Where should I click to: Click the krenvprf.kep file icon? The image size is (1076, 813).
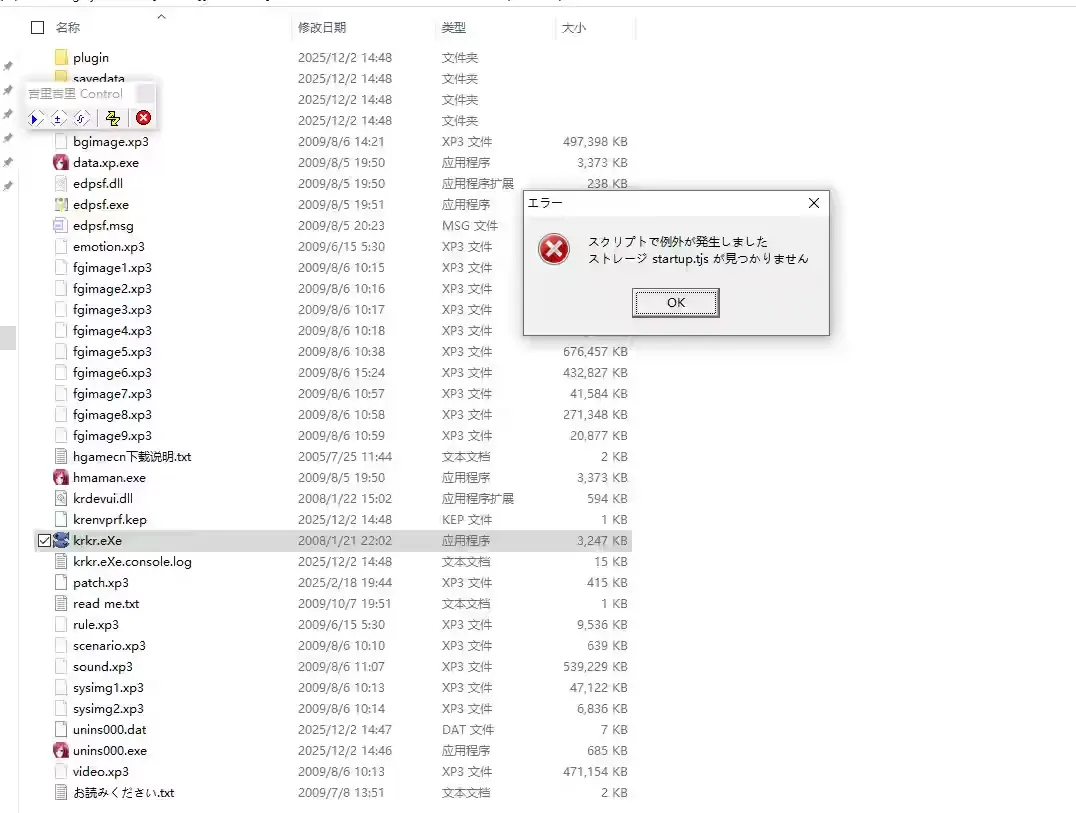click(x=61, y=519)
